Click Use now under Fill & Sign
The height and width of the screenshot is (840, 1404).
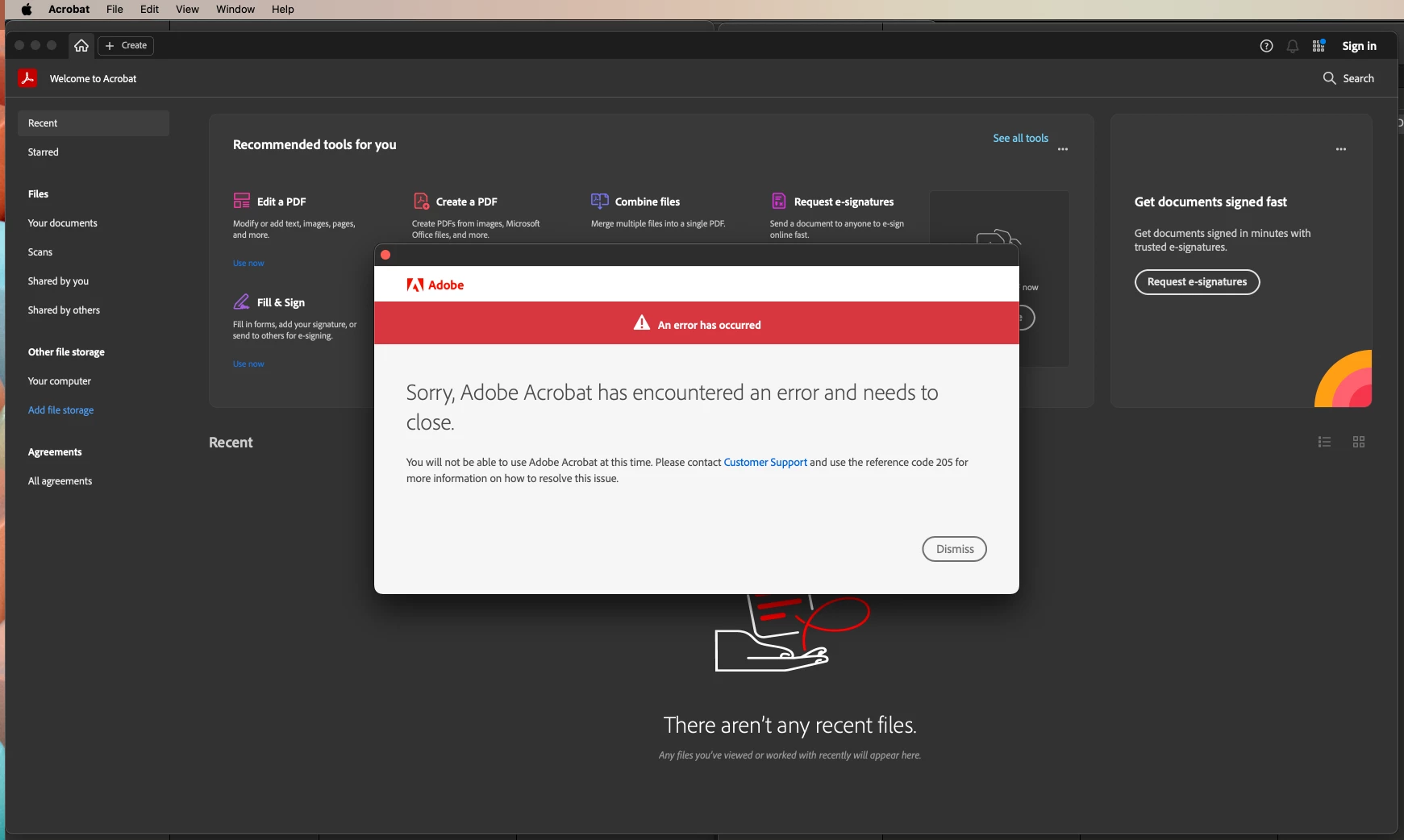coord(248,364)
